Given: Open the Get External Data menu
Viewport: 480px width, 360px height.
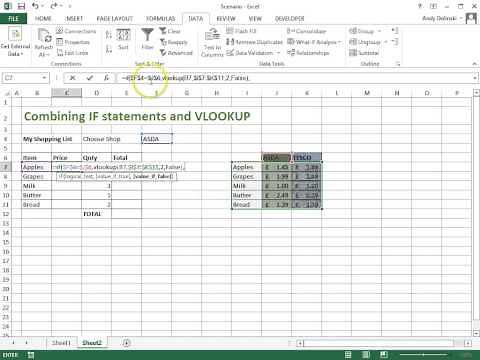Looking at the screenshot, I should pyautogui.click(x=15, y=43).
